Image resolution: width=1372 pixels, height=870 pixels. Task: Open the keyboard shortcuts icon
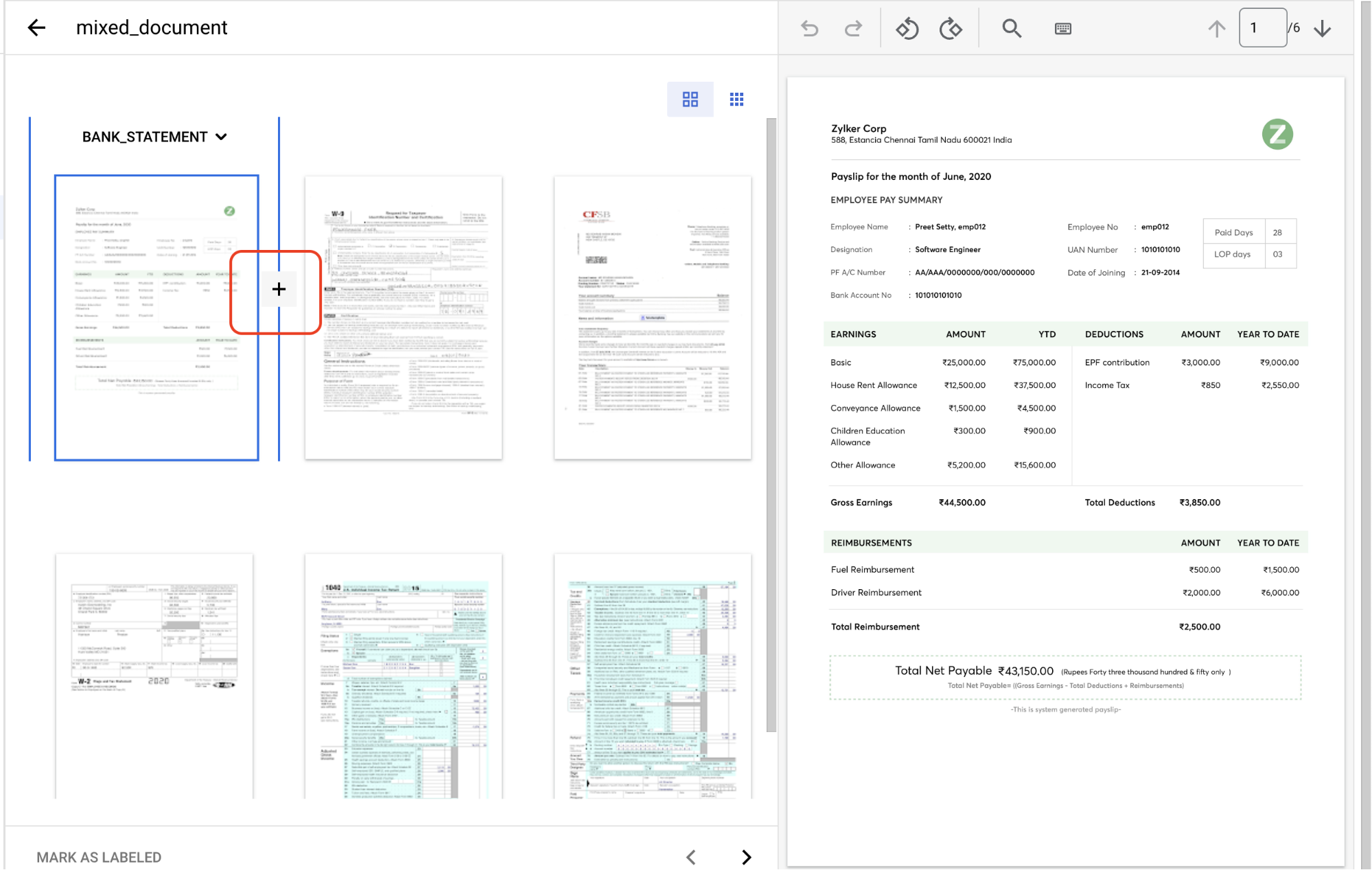tap(1062, 28)
